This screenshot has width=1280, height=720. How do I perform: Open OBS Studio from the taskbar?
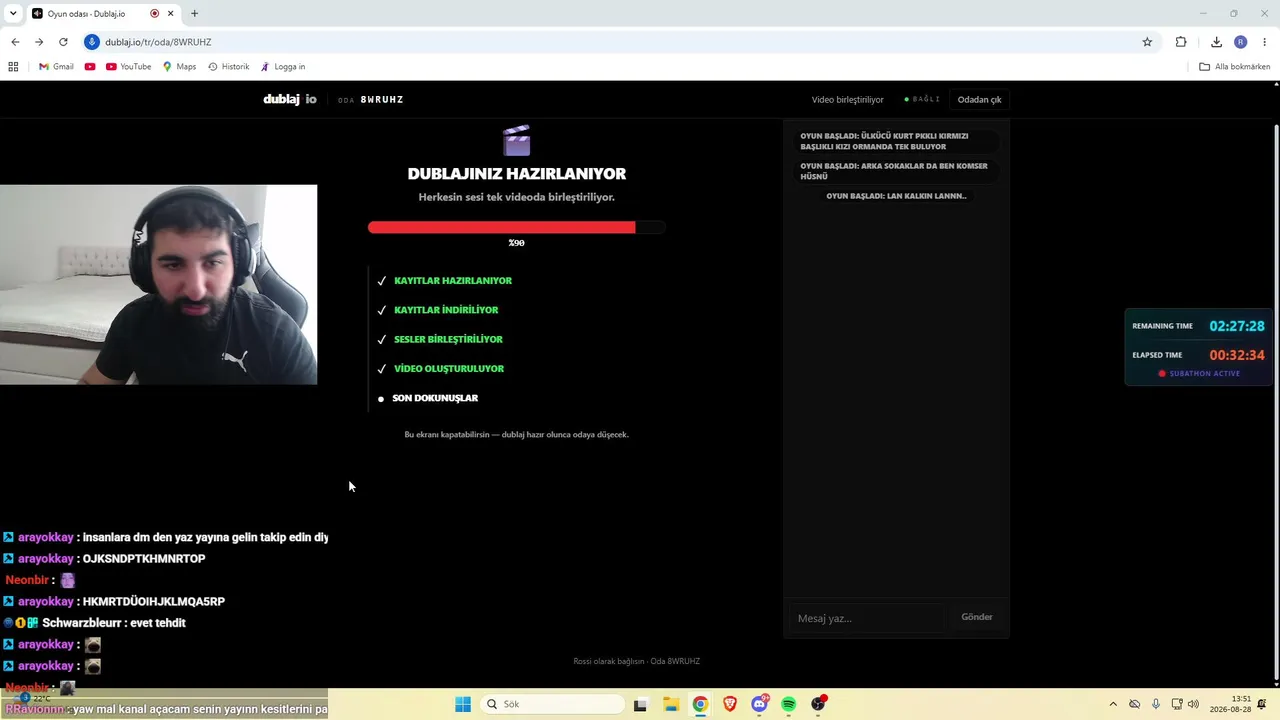(818, 704)
